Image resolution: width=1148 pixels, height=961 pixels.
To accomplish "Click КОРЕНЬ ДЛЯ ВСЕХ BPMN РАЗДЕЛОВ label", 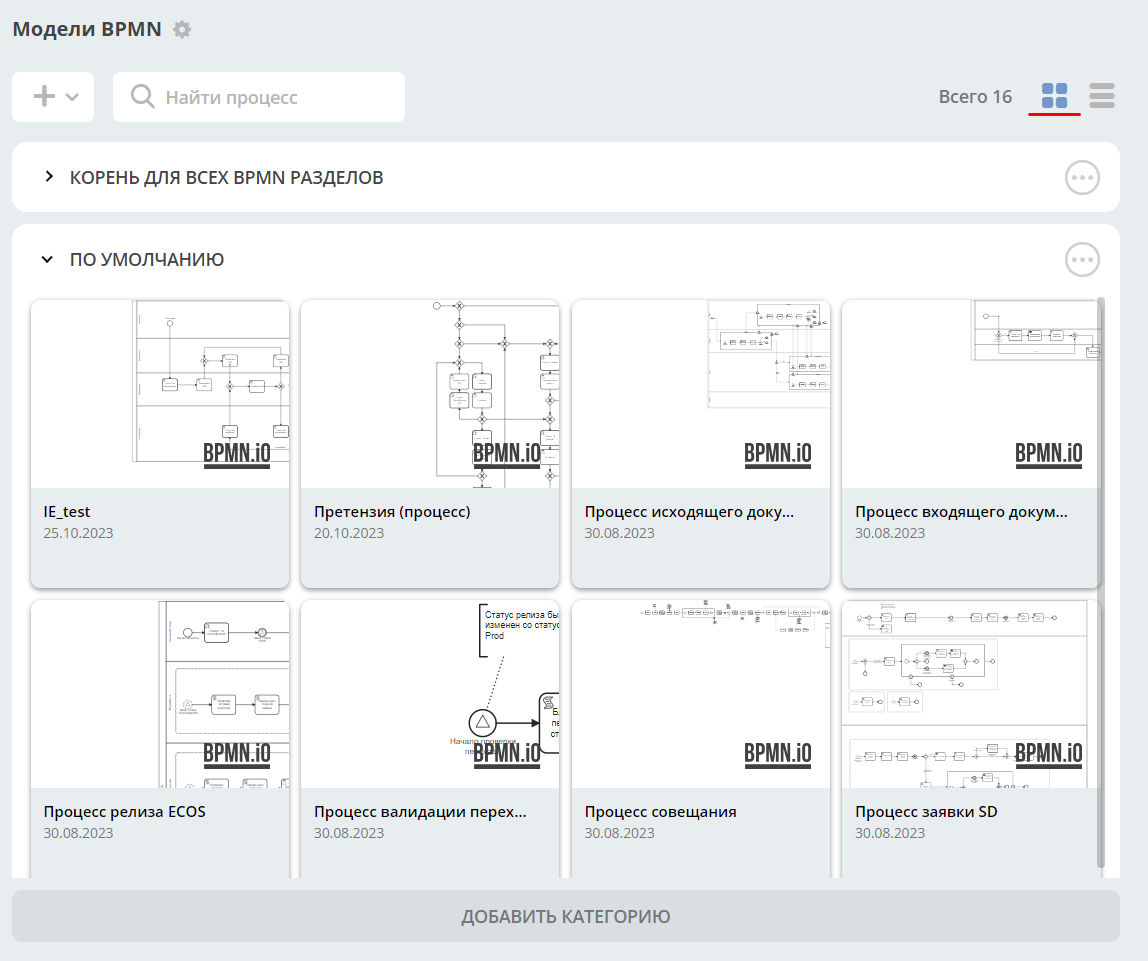I will [x=226, y=178].
